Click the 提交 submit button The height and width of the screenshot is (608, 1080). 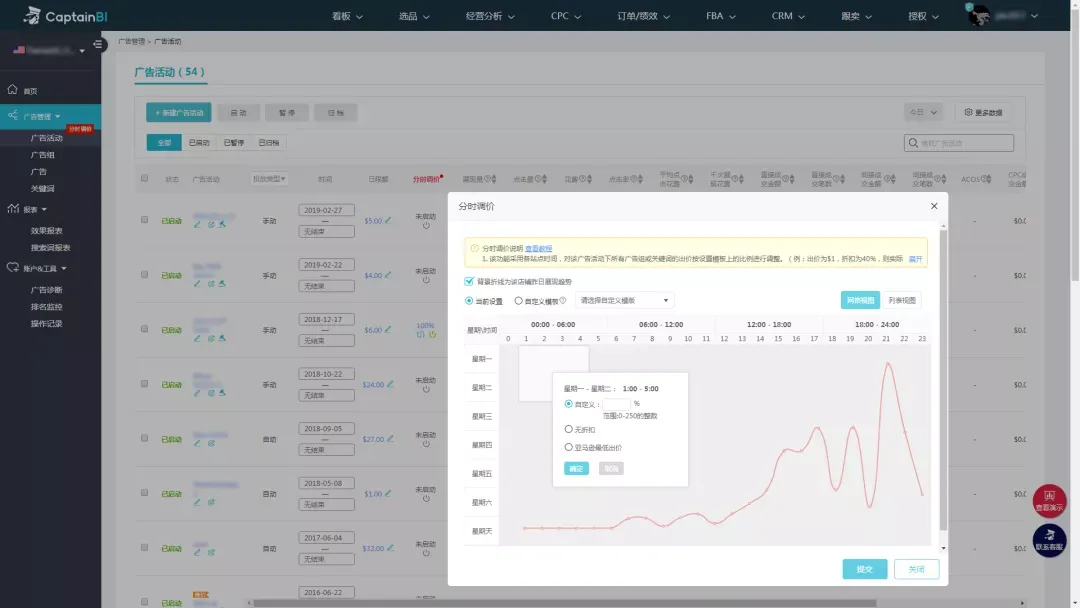point(864,569)
